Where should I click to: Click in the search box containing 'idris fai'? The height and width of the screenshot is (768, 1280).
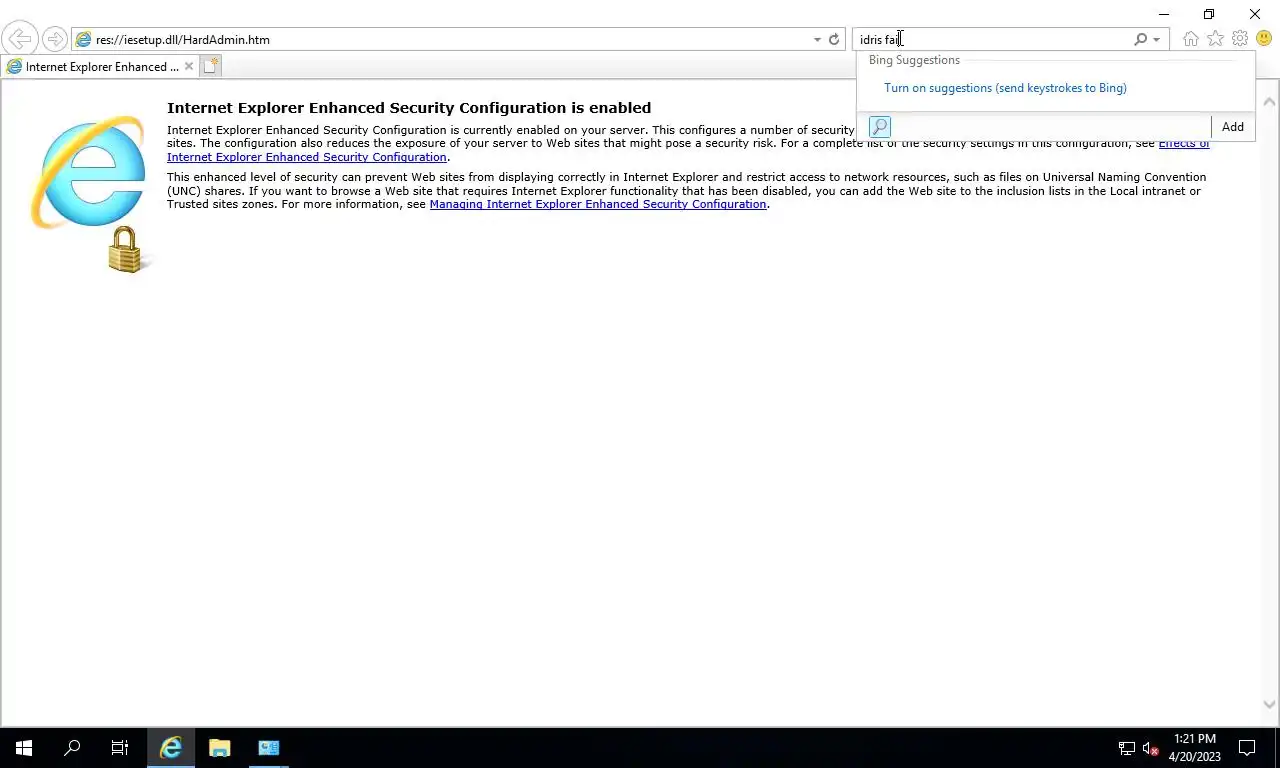[993, 40]
